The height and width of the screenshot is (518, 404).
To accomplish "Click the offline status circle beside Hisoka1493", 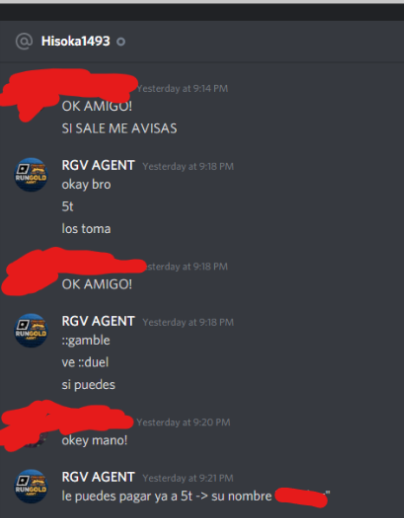I will pos(121,42).
